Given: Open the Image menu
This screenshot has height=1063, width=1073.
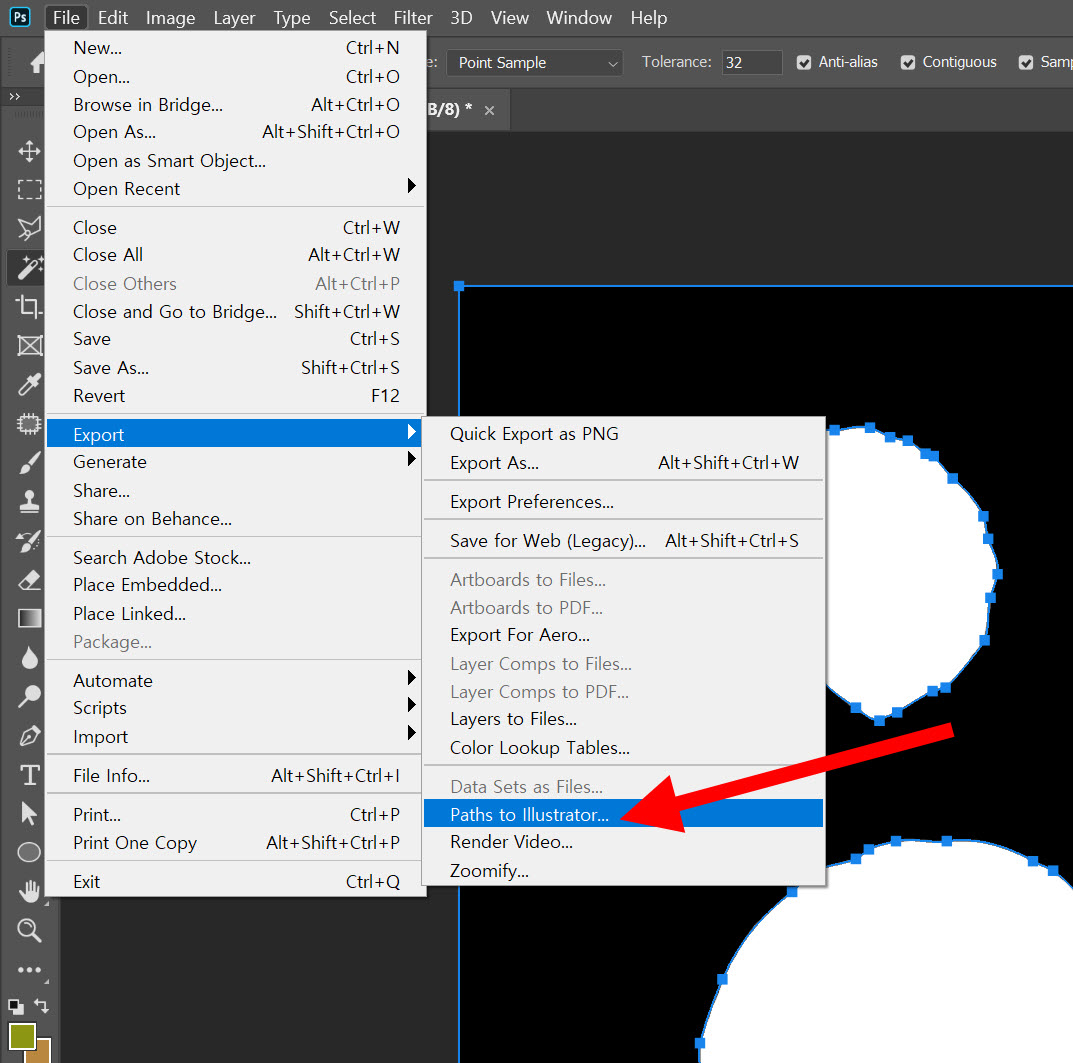Looking at the screenshot, I should pos(170,18).
